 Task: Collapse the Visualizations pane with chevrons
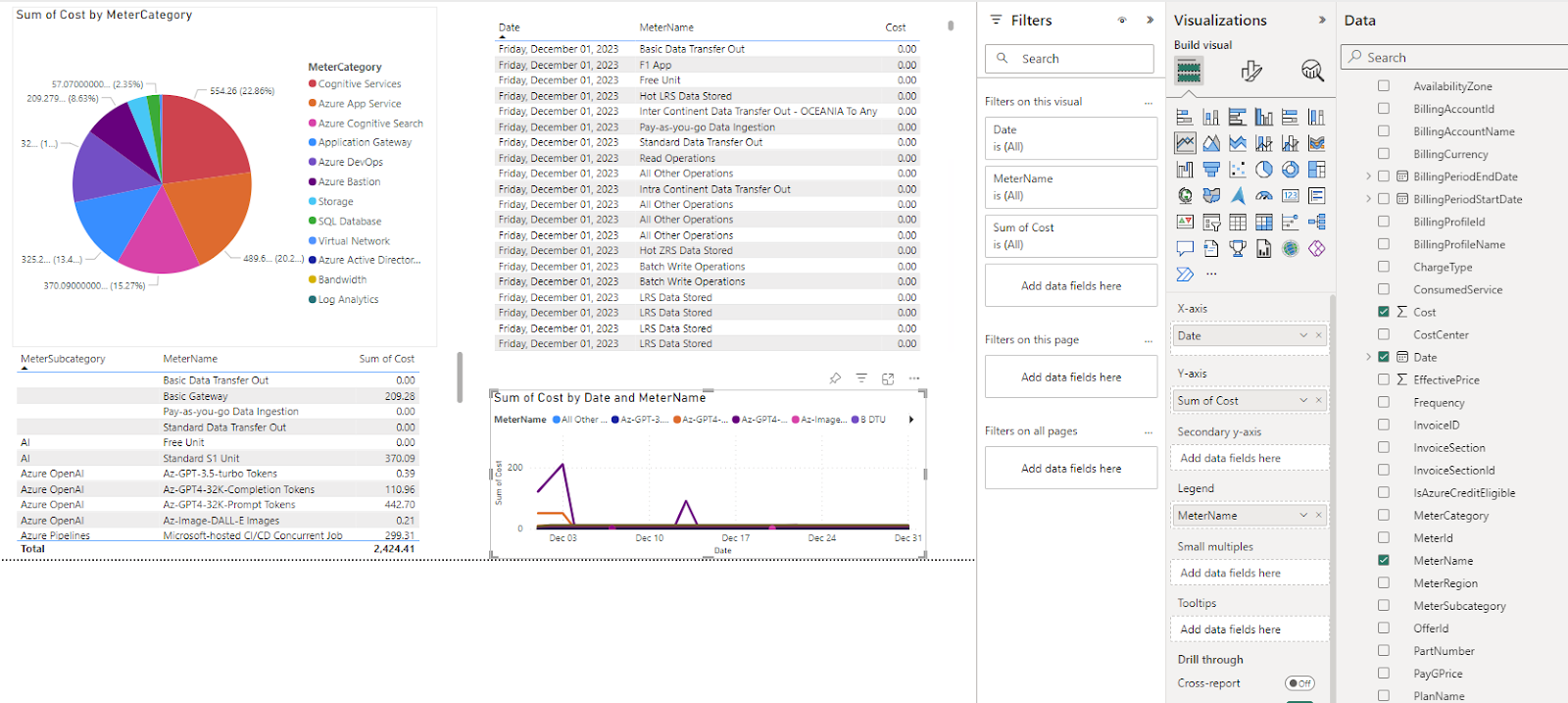click(1322, 20)
